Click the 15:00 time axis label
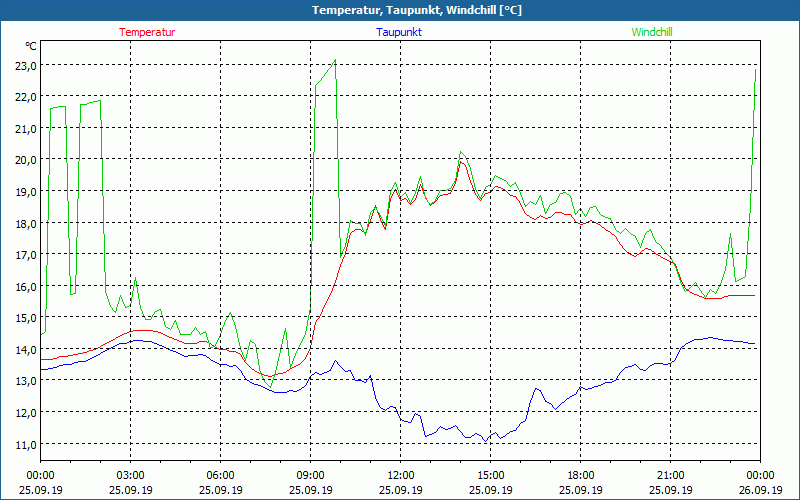Image resolution: width=800 pixels, height=500 pixels. click(x=490, y=475)
